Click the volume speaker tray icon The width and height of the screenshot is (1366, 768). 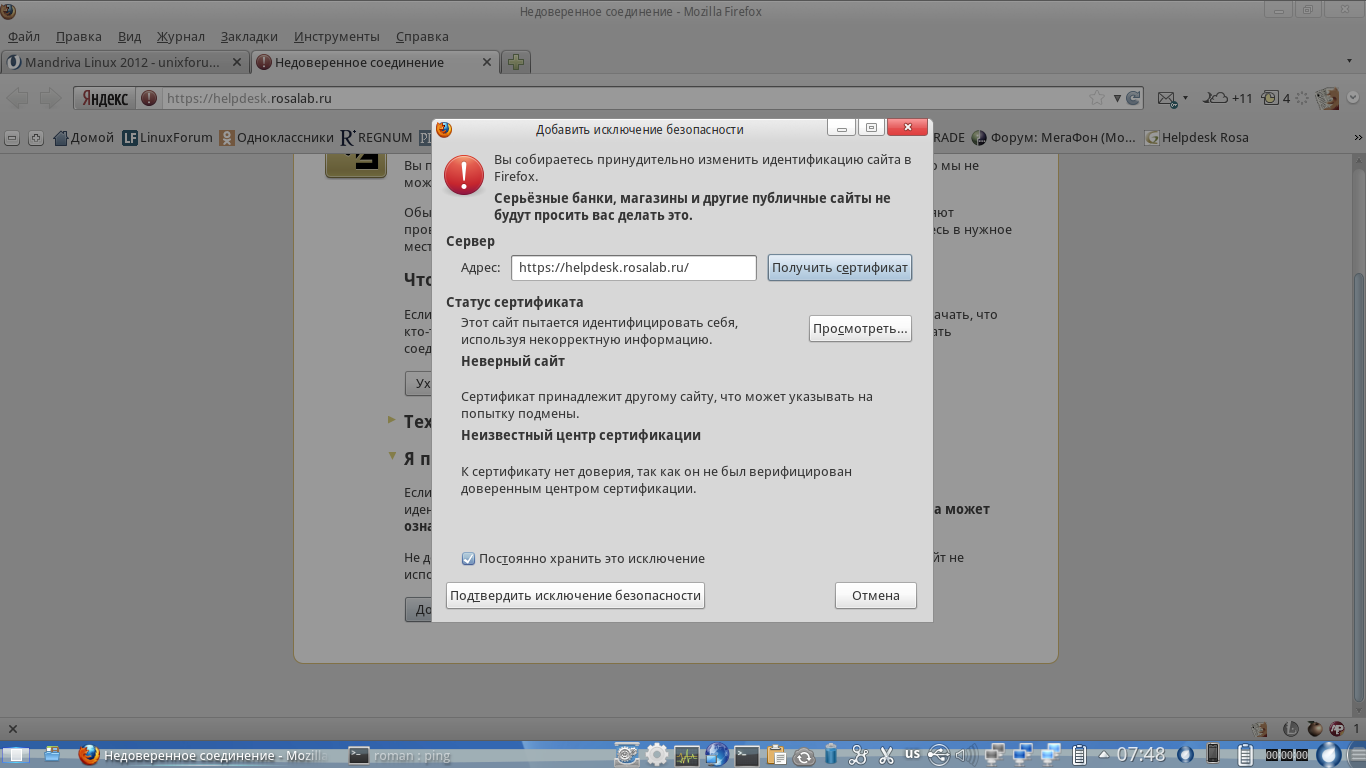(x=966, y=755)
